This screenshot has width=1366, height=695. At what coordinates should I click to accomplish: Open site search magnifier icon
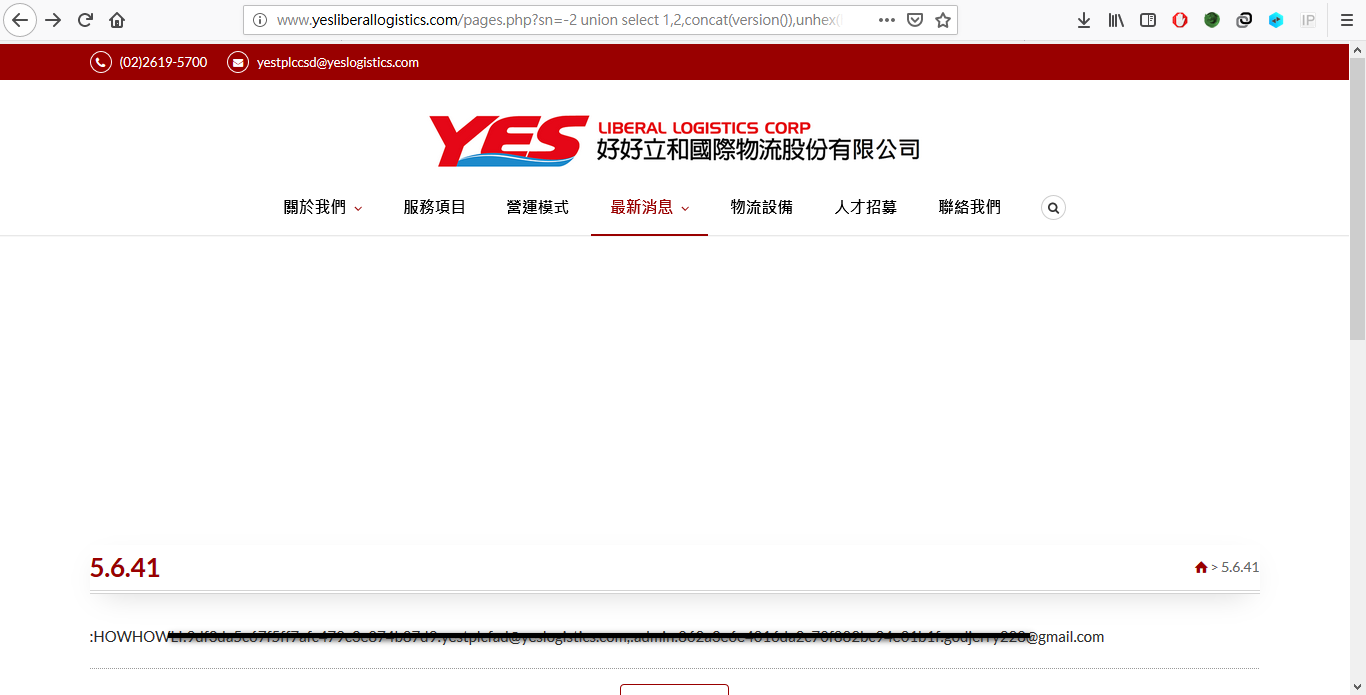point(1053,207)
